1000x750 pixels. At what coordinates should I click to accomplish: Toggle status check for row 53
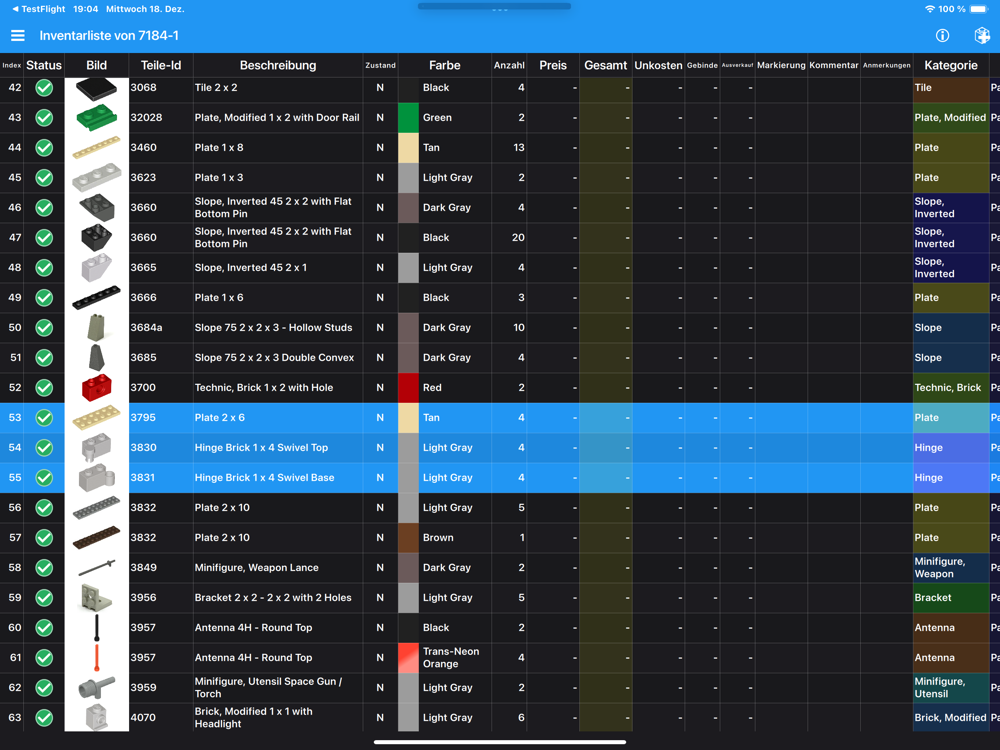tap(44, 418)
